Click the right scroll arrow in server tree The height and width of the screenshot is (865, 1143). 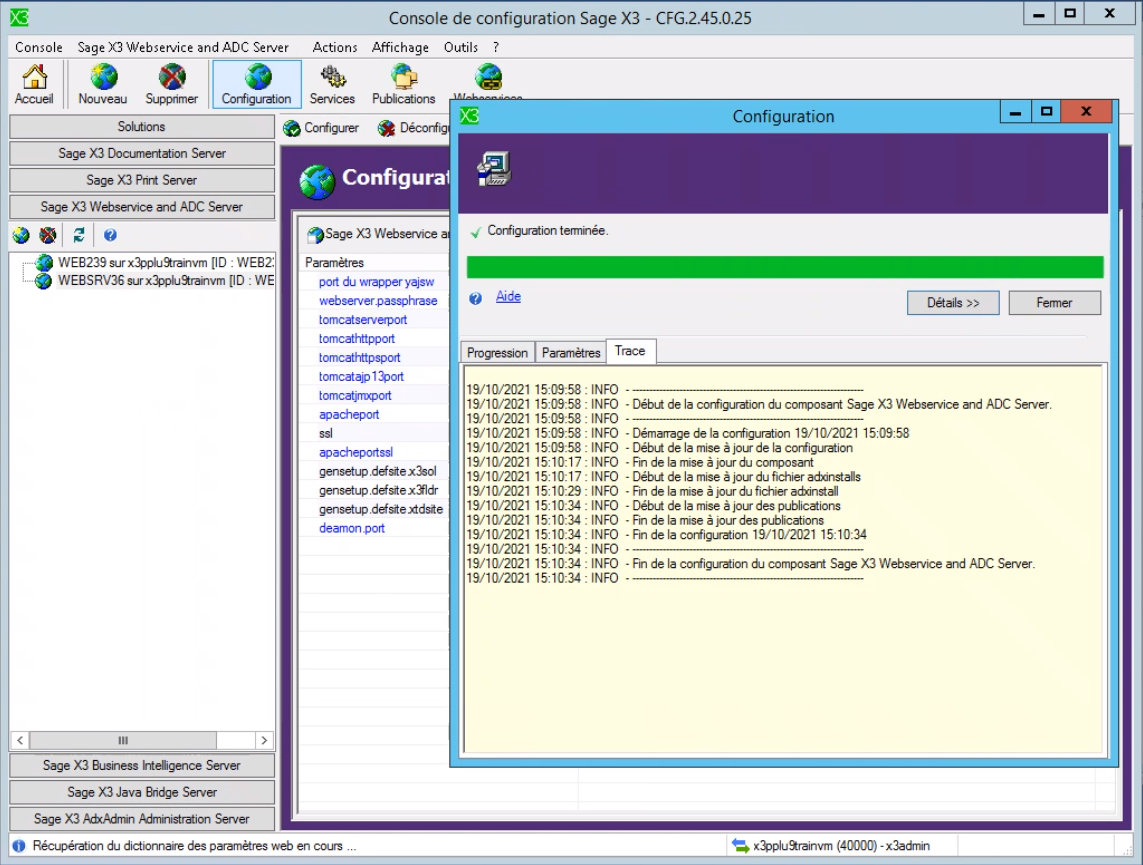(264, 740)
